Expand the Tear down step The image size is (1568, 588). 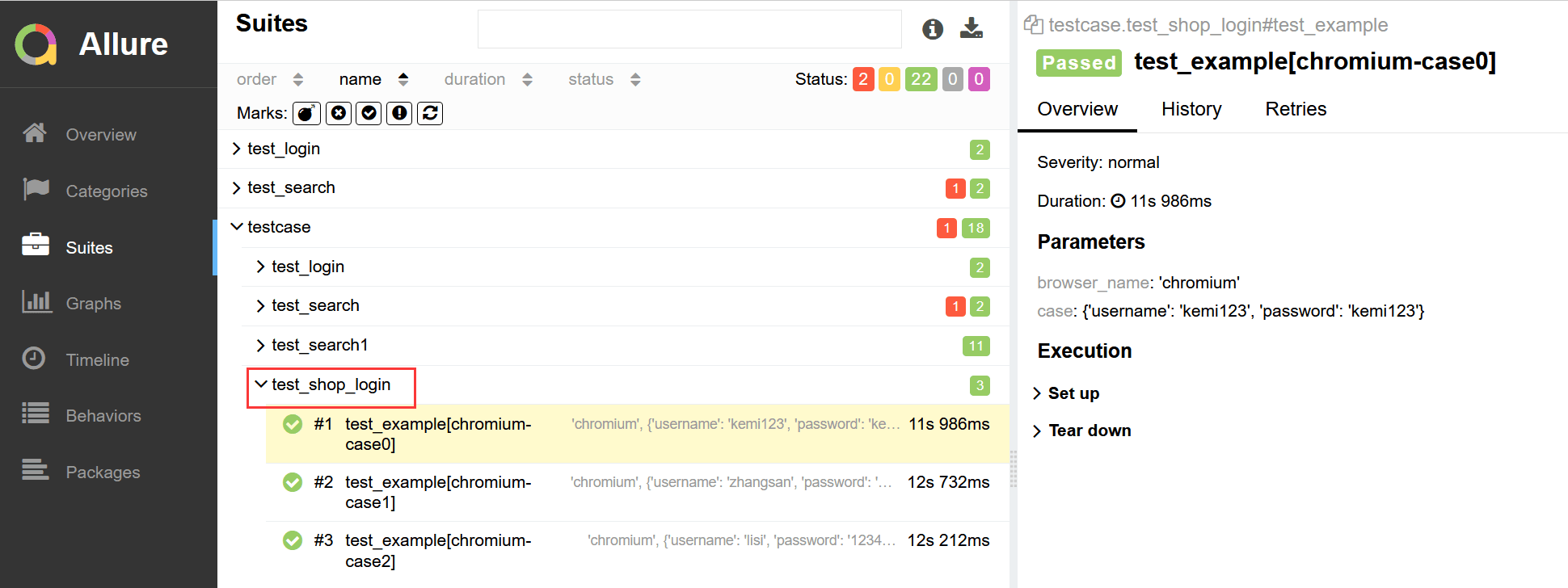pos(1090,430)
